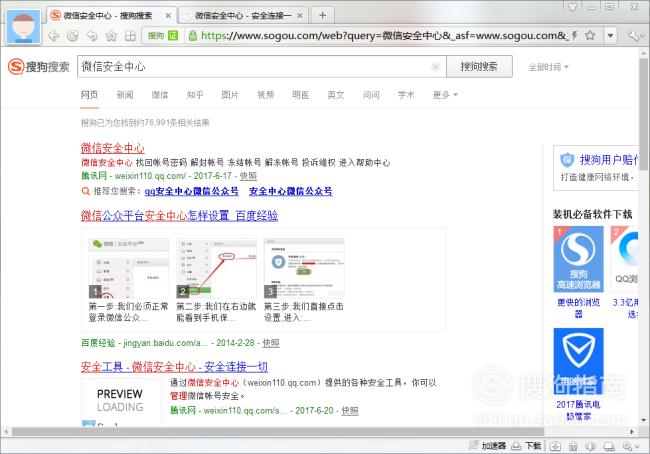Select the 知乎 search category
650x454 pixels.
[x=195, y=95]
